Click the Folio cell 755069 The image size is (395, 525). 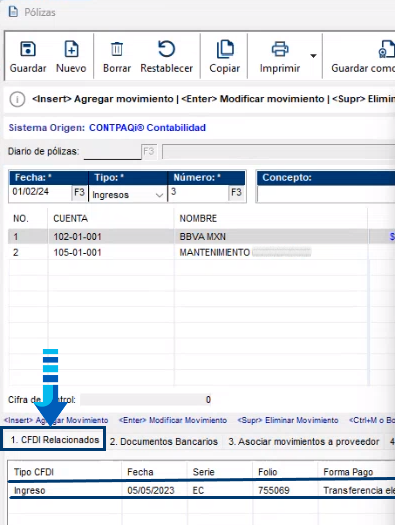coord(273,491)
